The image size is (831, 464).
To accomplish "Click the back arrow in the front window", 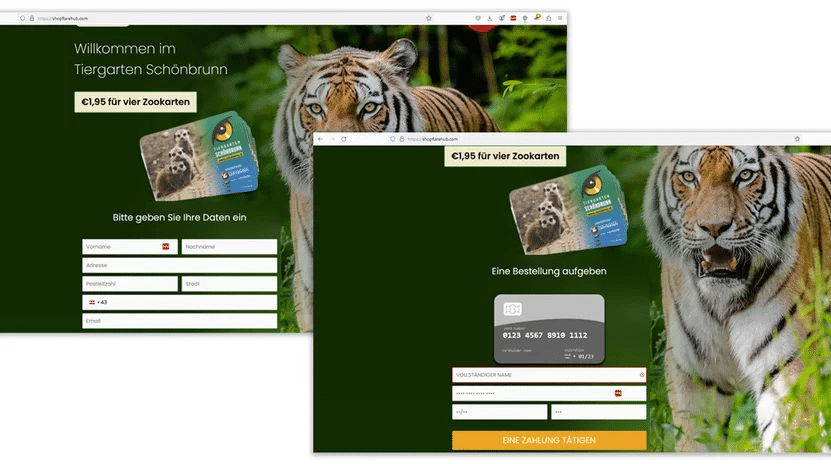I will [321, 139].
